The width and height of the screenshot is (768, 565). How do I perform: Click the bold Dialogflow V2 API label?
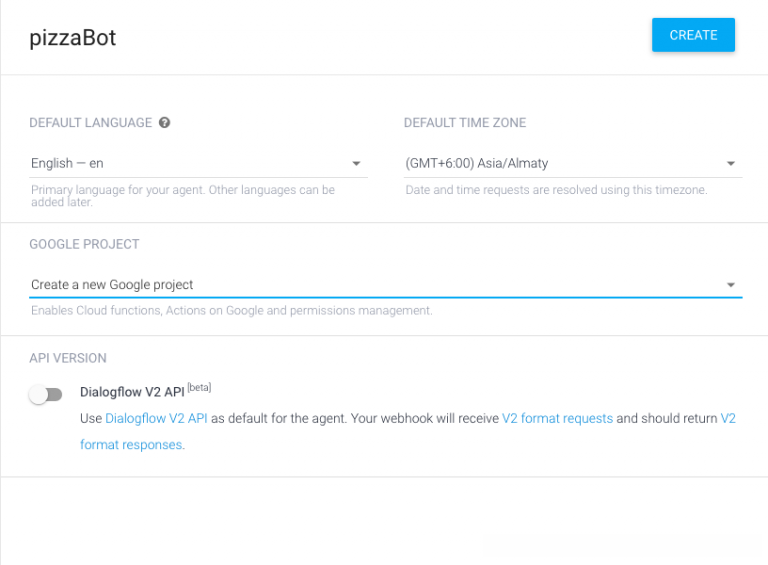(131, 392)
